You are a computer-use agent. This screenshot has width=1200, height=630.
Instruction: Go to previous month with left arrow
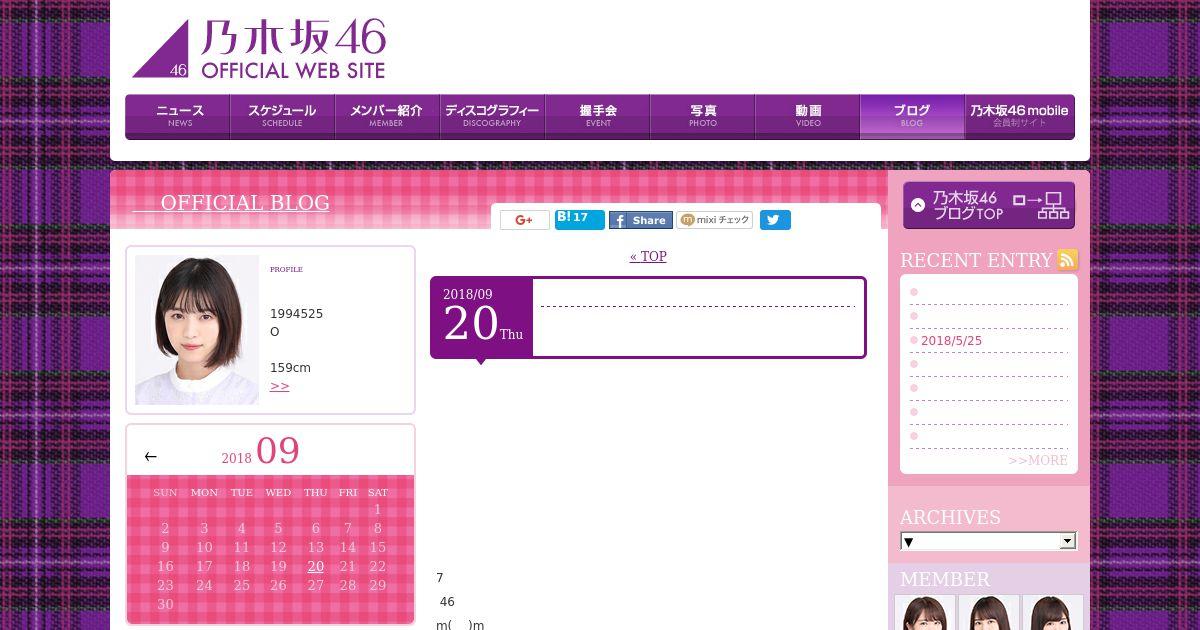pyautogui.click(x=151, y=456)
